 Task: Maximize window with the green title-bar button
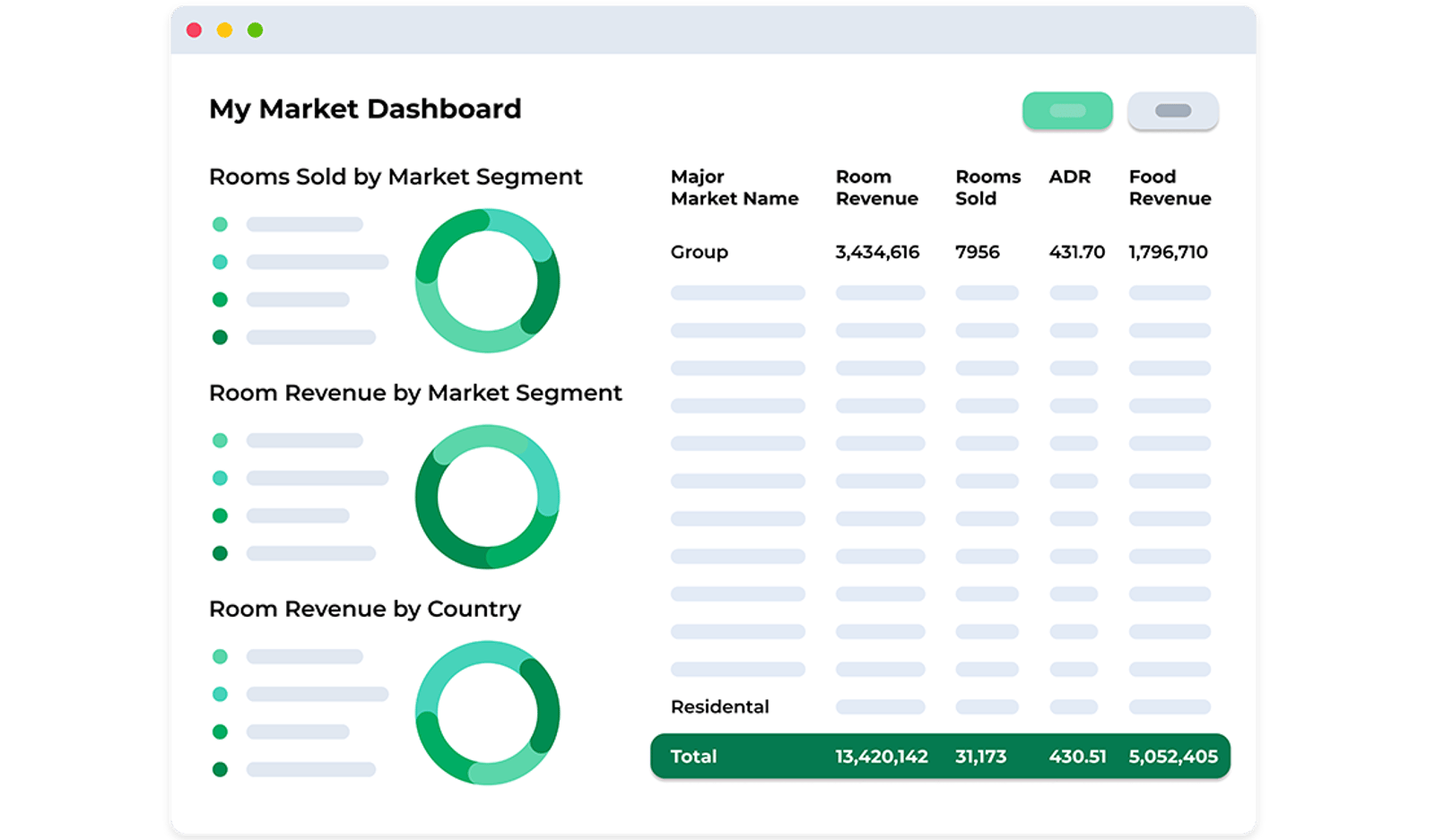click(255, 30)
